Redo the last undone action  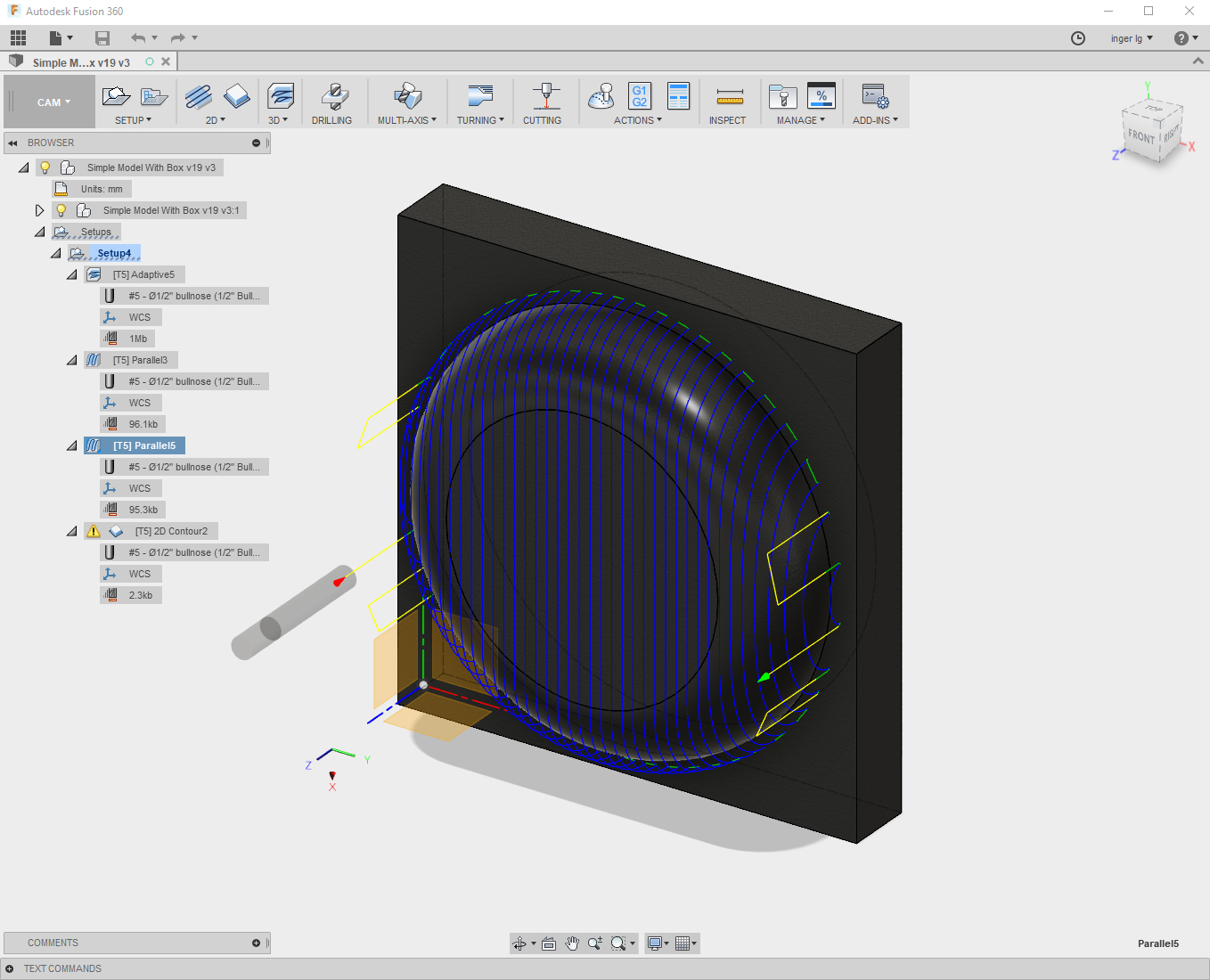pyautogui.click(x=177, y=37)
